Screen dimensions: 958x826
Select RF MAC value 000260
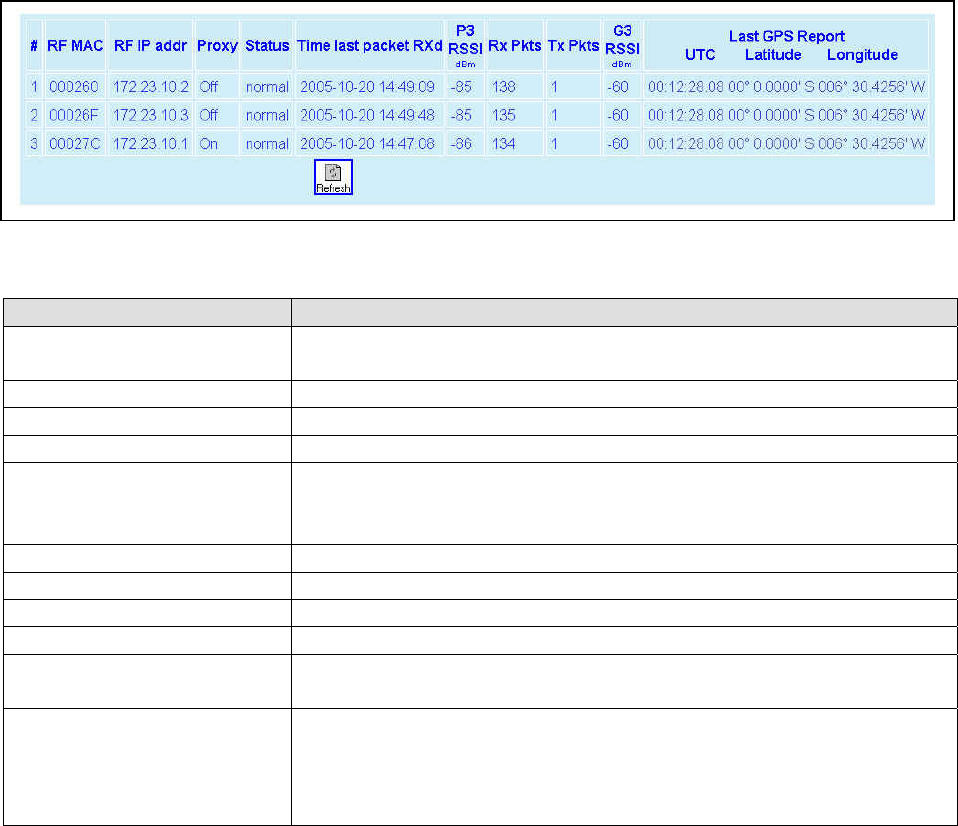[73, 87]
